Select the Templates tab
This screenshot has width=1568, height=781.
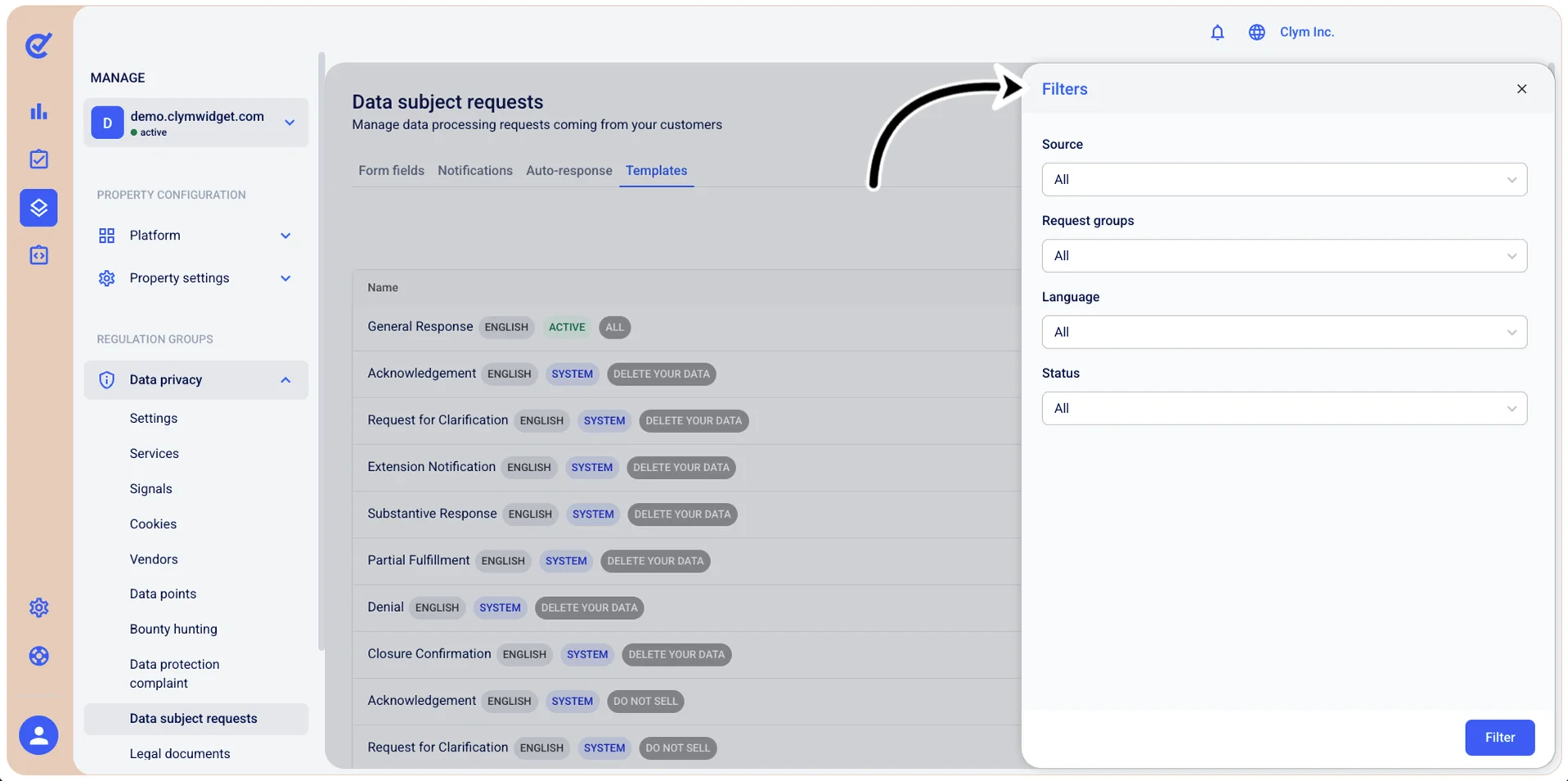pos(656,170)
